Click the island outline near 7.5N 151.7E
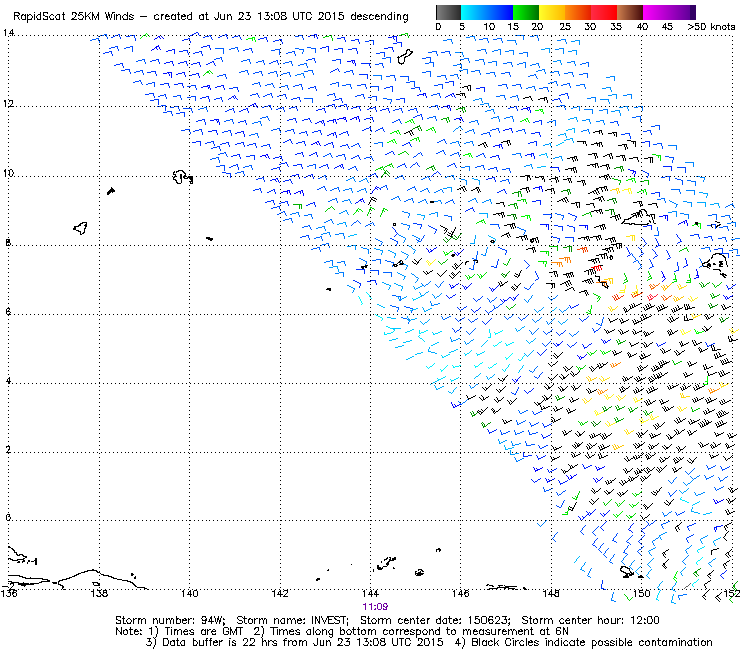The image size is (740, 650). pyautogui.click(x=715, y=263)
